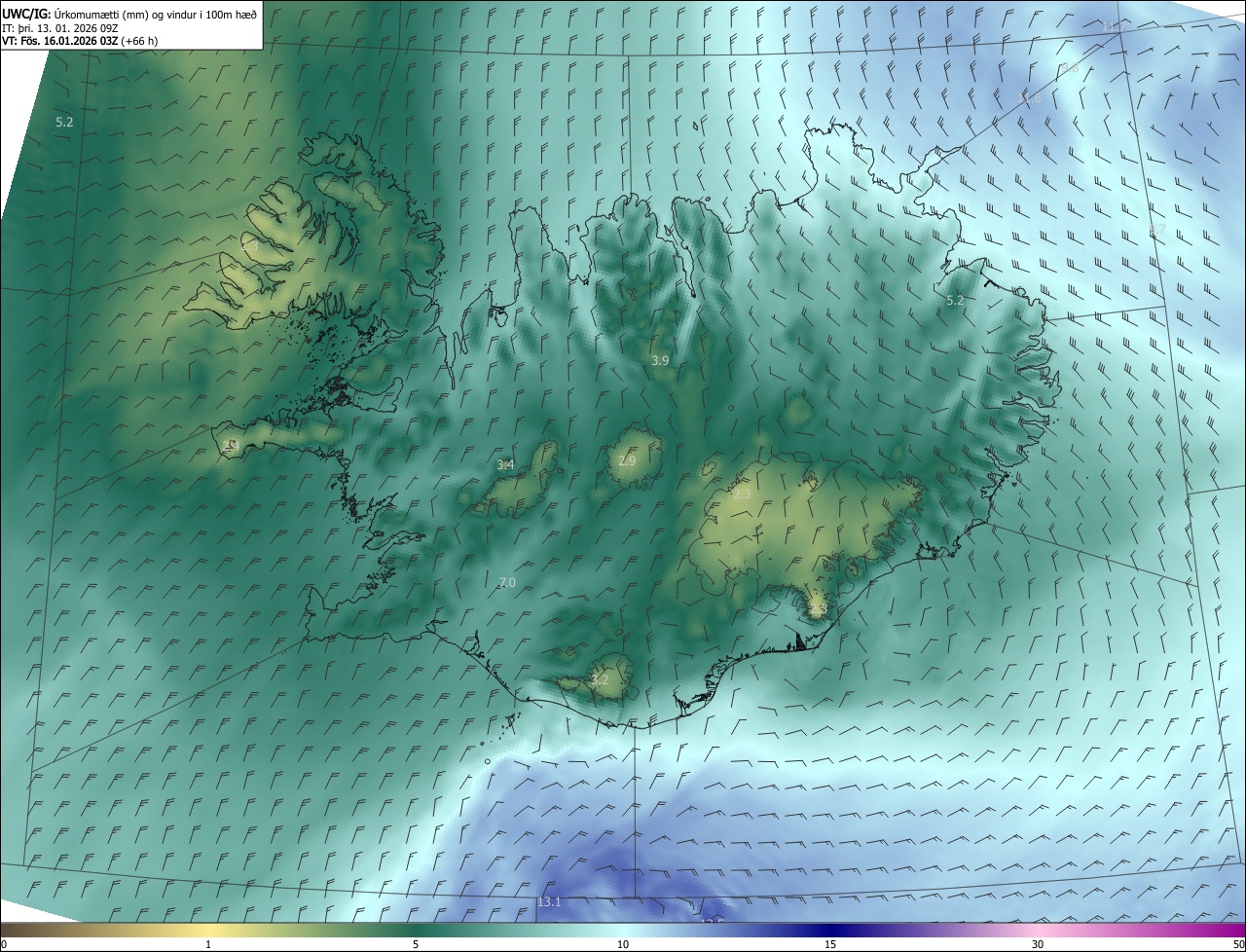
Task: Click the 0 tick on the colour scale
Action: pyautogui.click(x=4, y=944)
